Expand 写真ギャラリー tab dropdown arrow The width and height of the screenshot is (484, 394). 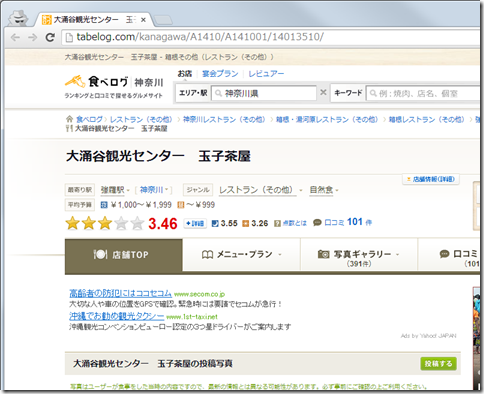click(x=397, y=255)
